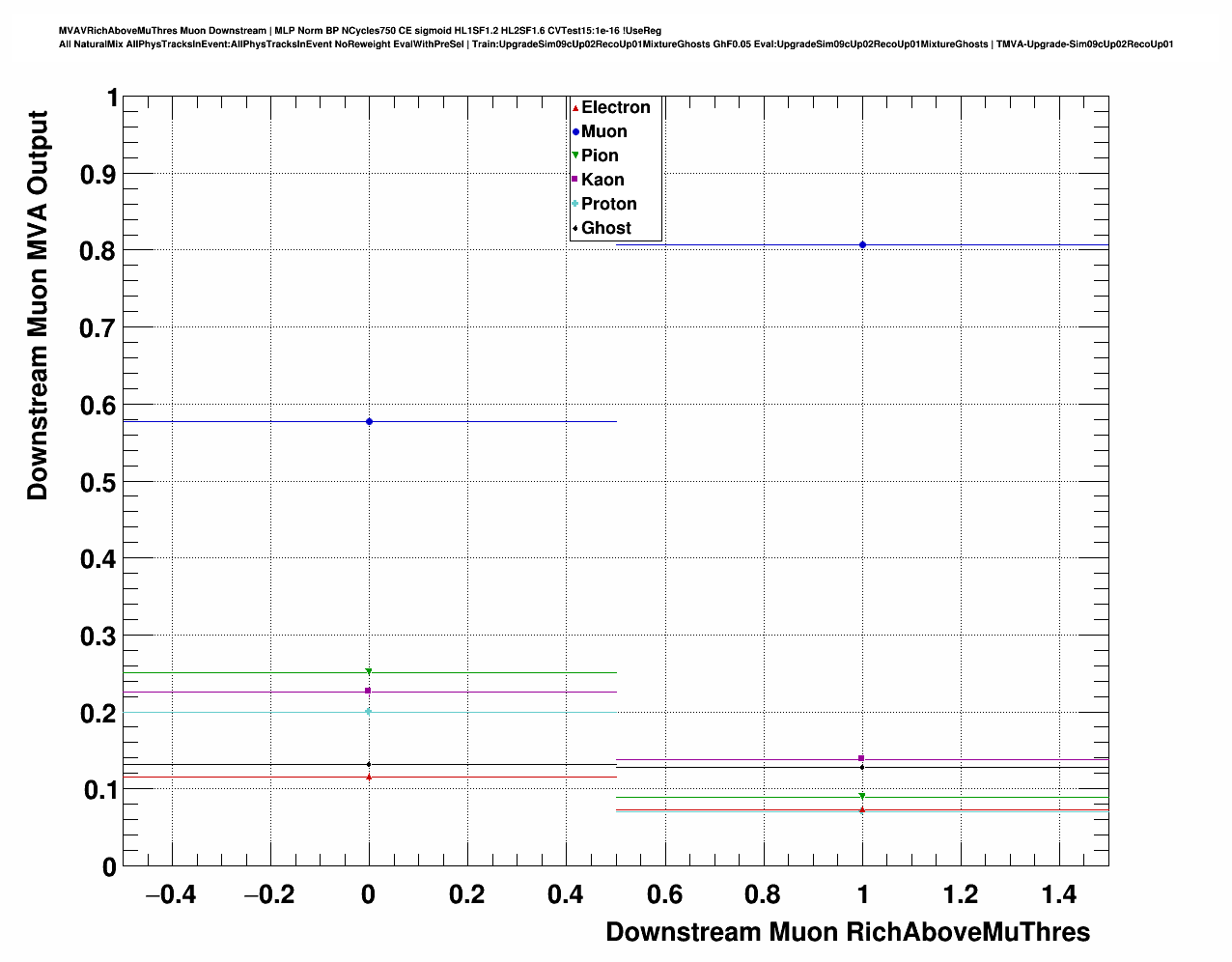Select the x-axis title RichAboveMuThres
The width and height of the screenshot is (1232, 962).
tap(847, 932)
